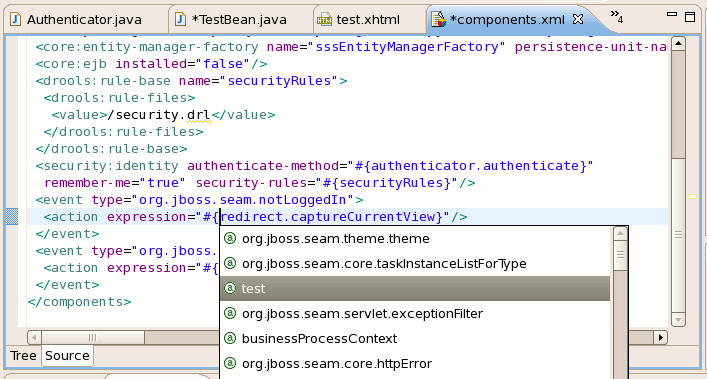707x379 pixels.
Task: Click the suggestion list scrollbar thumb
Action: (x=620, y=255)
